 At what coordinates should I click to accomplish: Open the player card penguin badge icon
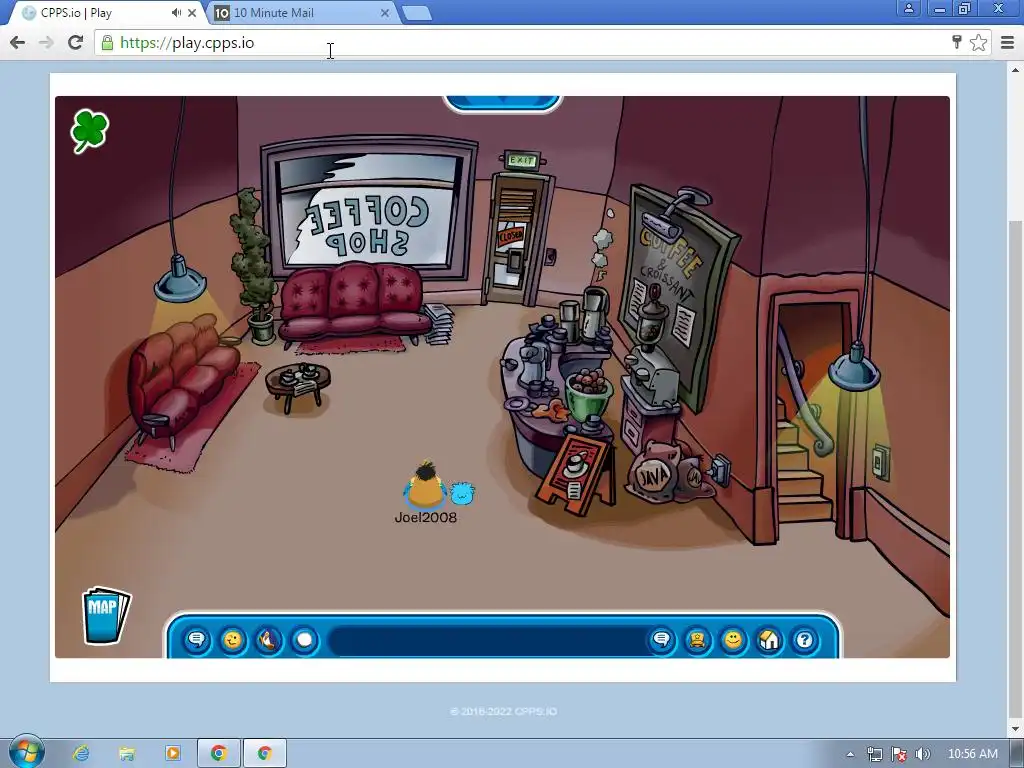click(697, 639)
